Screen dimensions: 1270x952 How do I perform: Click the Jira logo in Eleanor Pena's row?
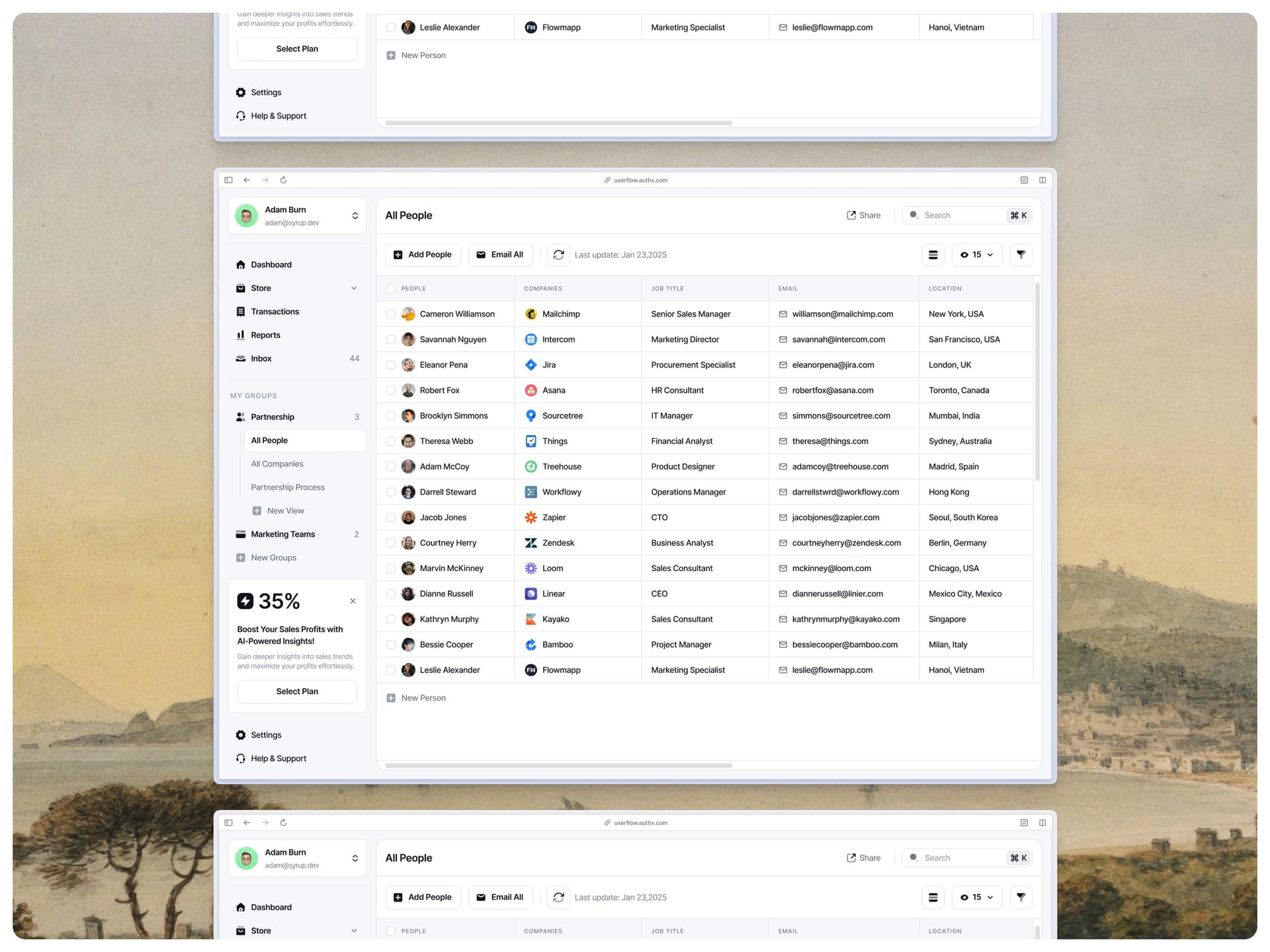click(531, 364)
